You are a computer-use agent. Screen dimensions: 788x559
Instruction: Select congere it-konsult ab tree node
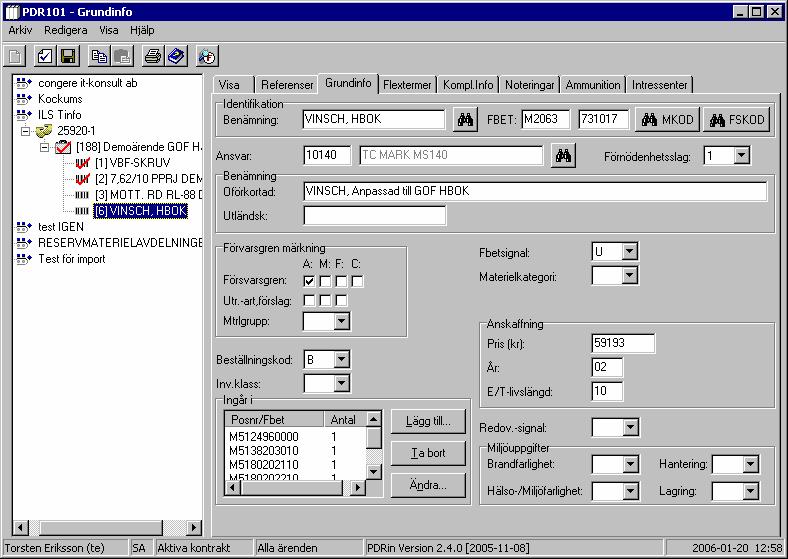coord(87,83)
